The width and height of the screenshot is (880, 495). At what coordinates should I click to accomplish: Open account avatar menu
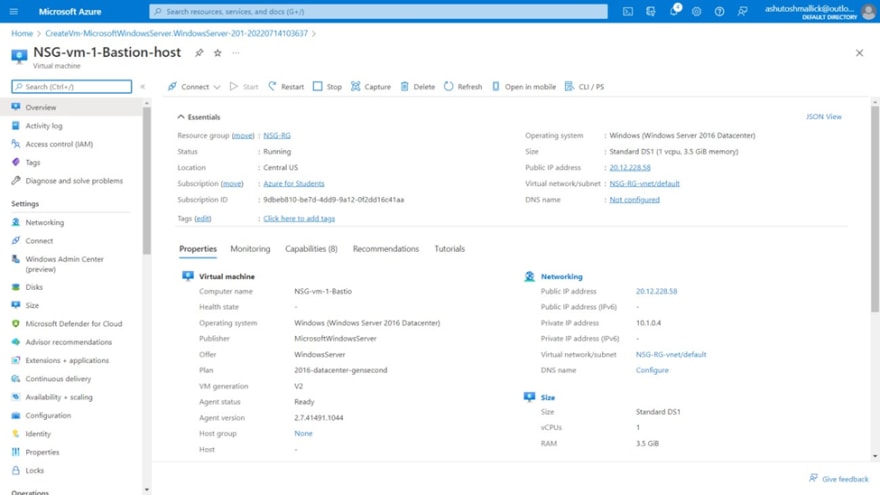point(869,11)
